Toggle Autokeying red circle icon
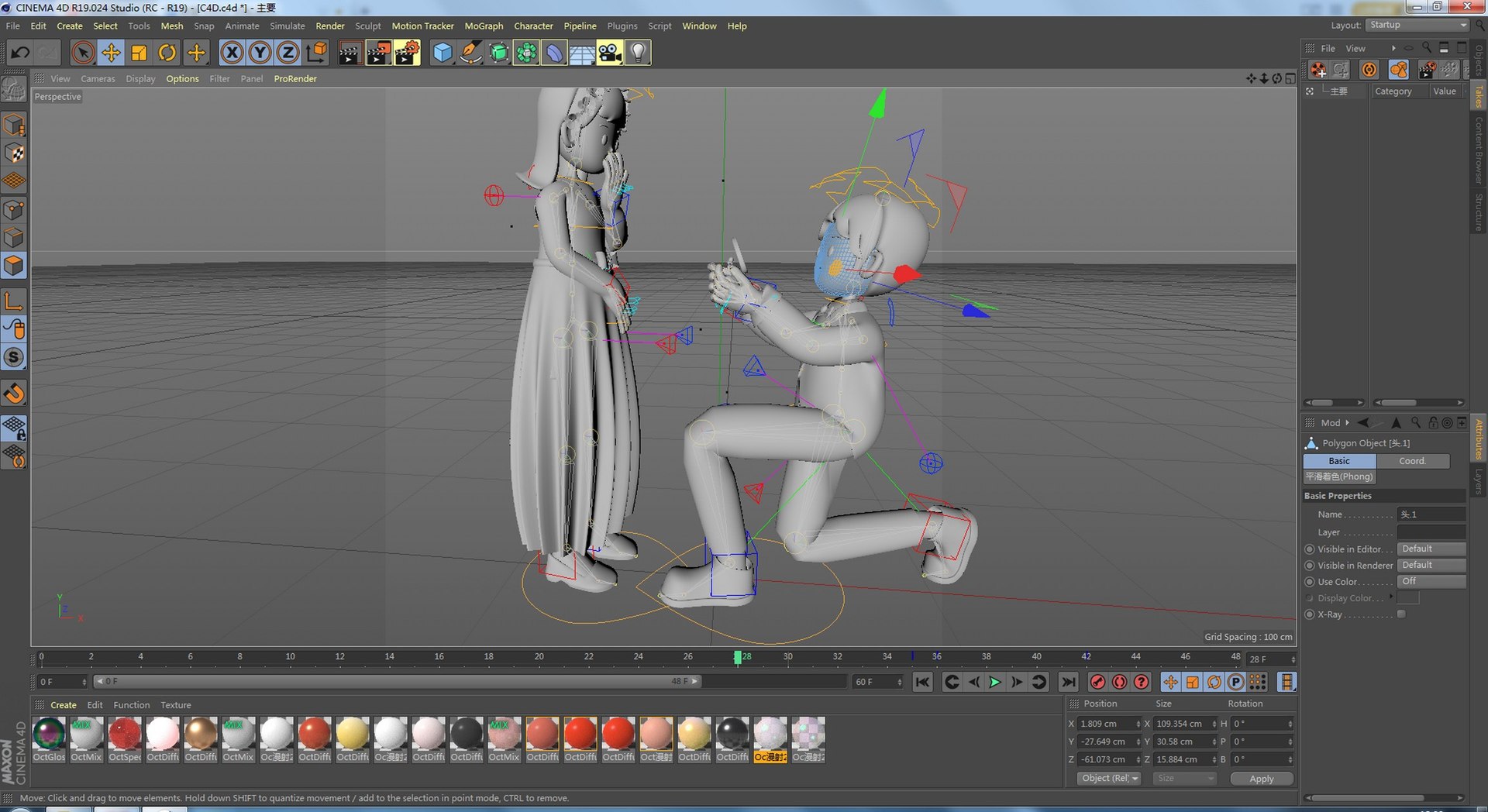Viewport: 1488px width, 812px height. [x=1119, y=682]
